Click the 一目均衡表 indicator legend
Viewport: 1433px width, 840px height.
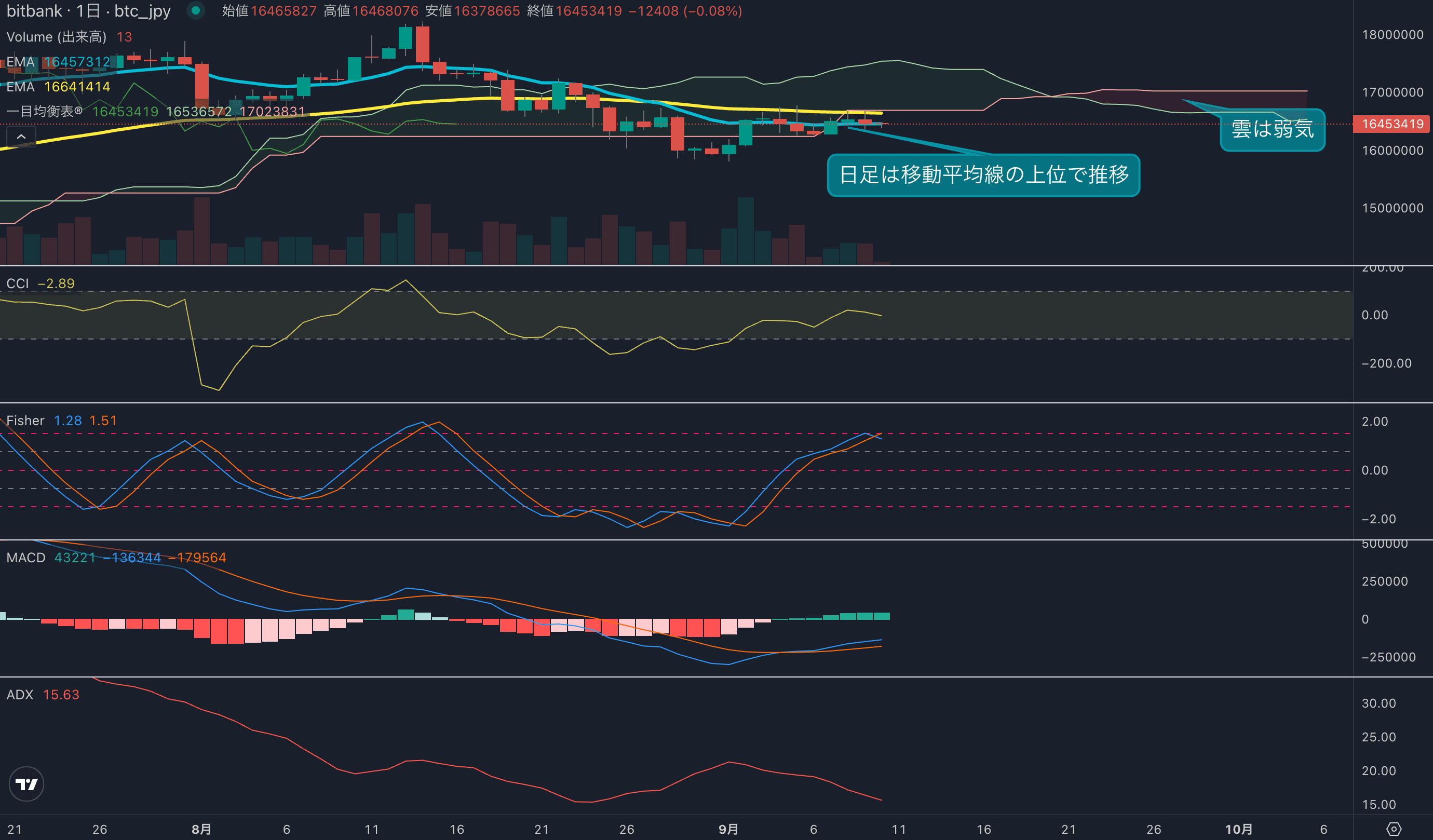pyautogui.click(x=44, y=112)
